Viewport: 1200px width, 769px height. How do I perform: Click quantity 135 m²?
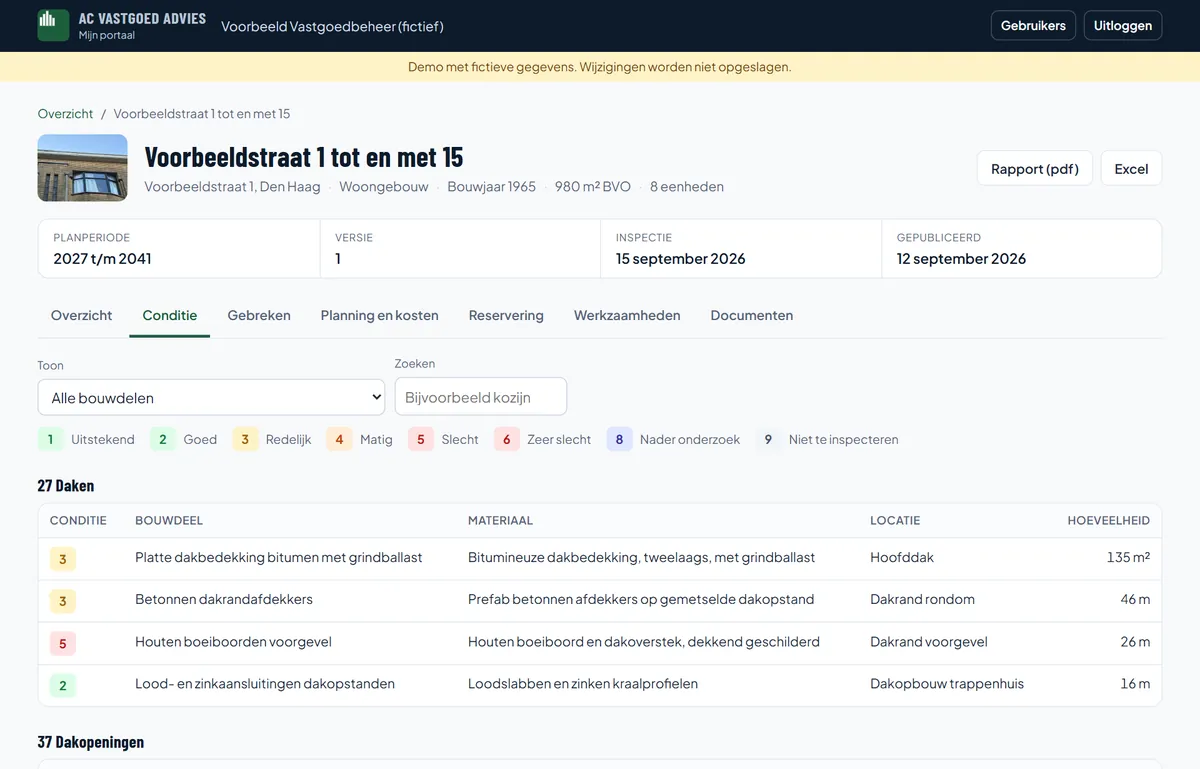tap(1128, 558)
